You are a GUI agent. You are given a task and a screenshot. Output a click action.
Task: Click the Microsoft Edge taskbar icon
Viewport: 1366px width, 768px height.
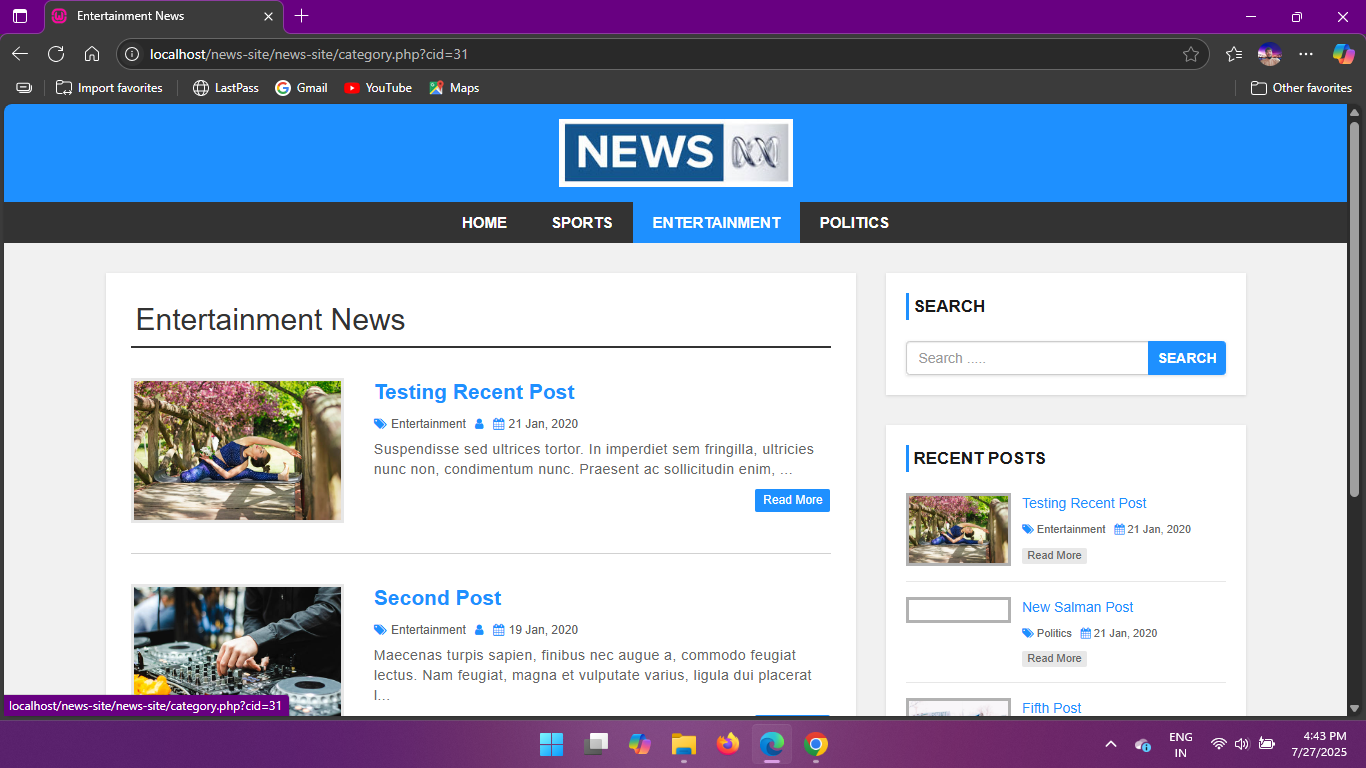pos(772,744)
